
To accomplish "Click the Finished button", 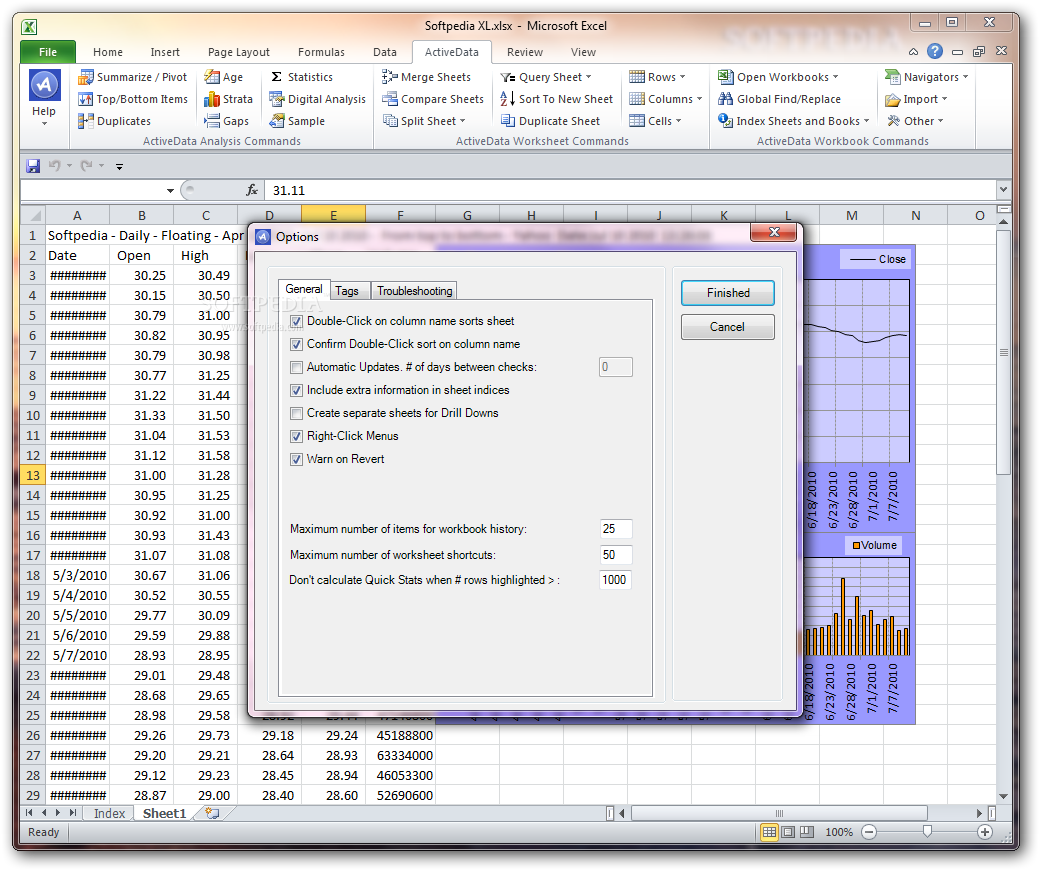I will click(x=728, y=293).
